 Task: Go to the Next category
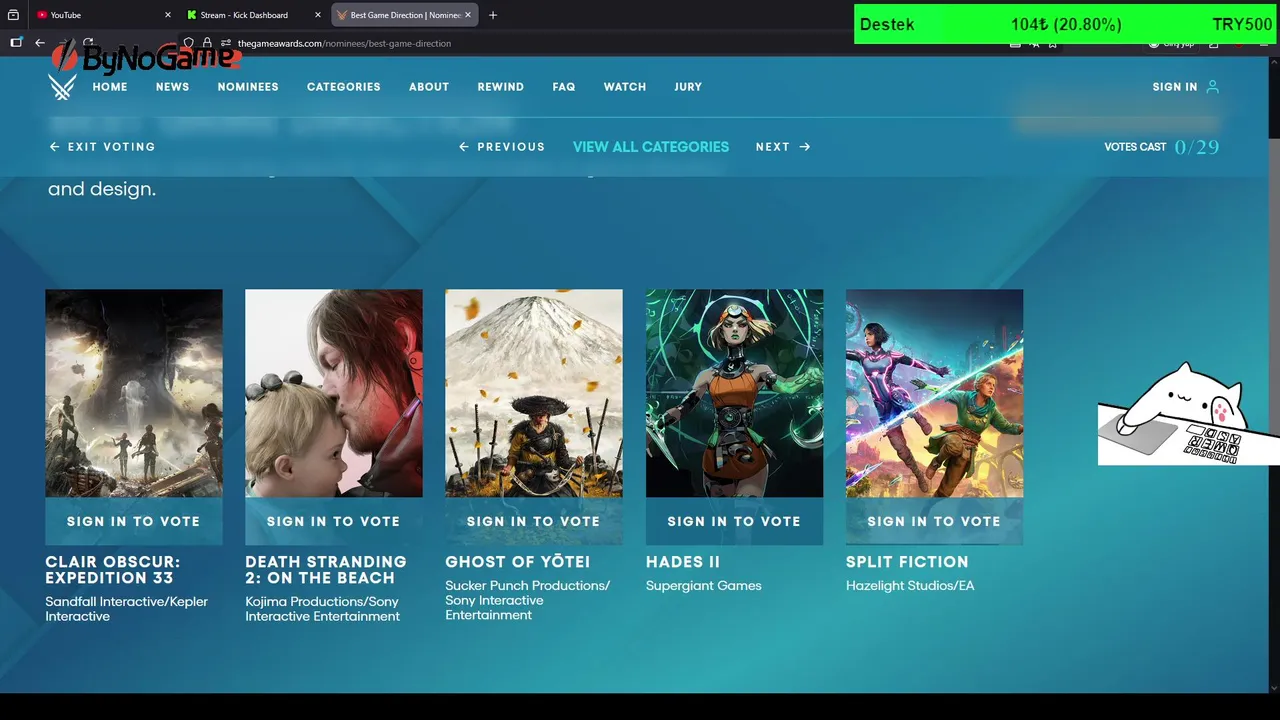coord(783,147)
